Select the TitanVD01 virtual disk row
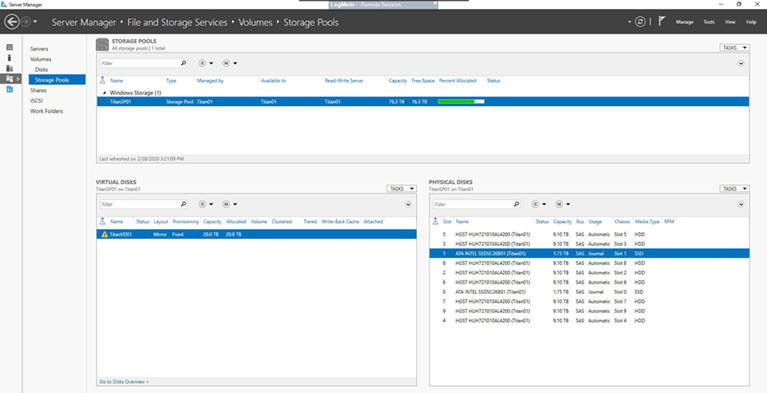This screenshot has height=393, width=767. click(x=256, y=234)
